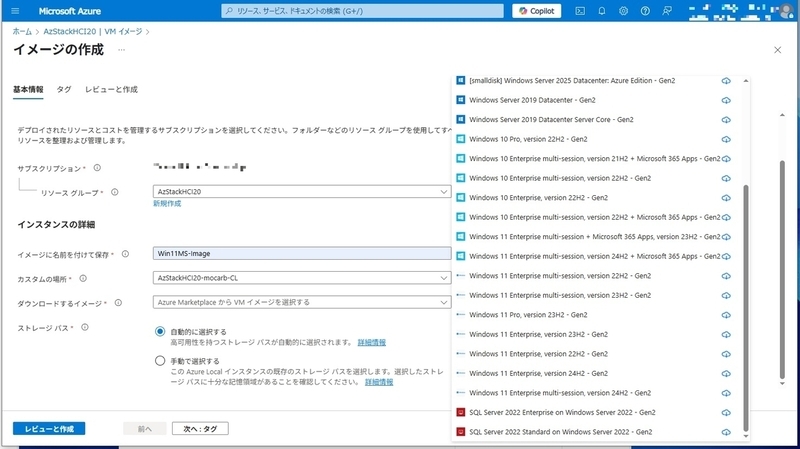Download cloud icon for Windows 11 Enterprise 24H2
This screenshot has height=449, width=800.
click(x=726, y=373)
